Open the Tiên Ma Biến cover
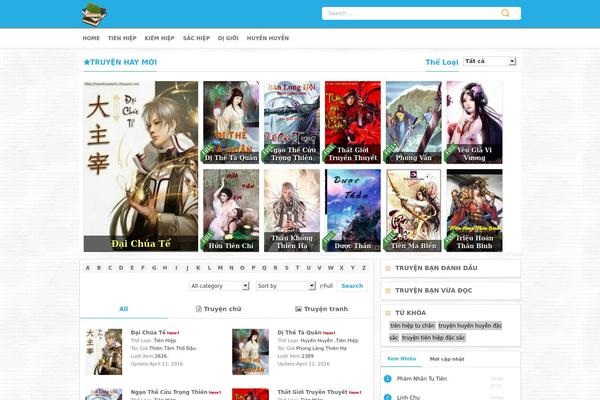Viewport: 600px width, 400px height. click(x=414, y=211)
